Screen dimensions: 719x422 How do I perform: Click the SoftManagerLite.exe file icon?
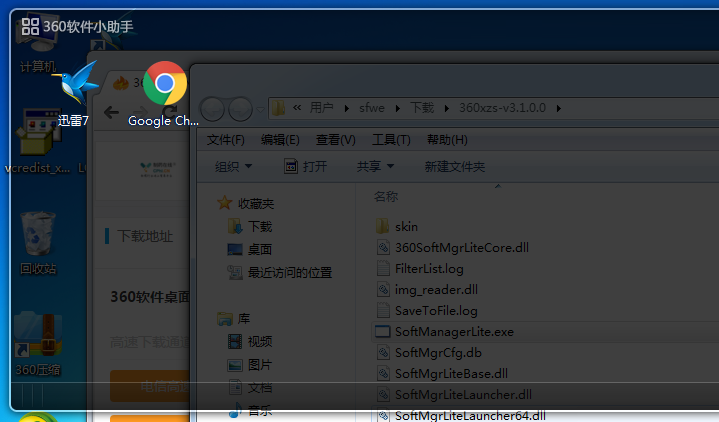click(x=382, y=332)
